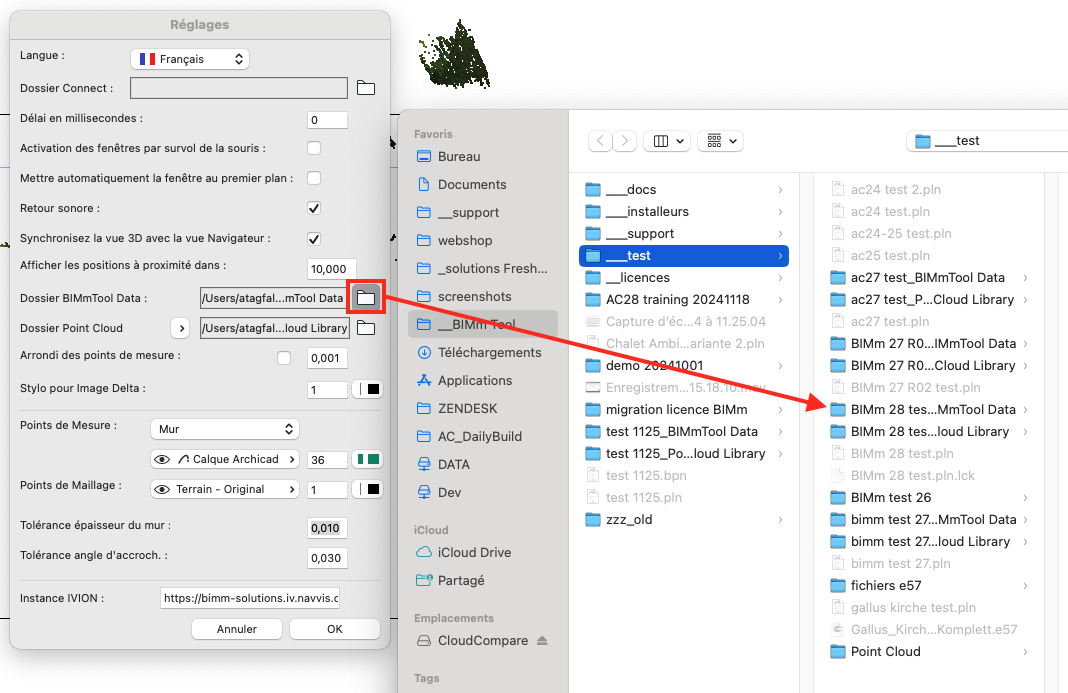The image size is (1068, 693).
Task: Open the Points de Mesure Mur dropdown
Action: tap(225, 429)
